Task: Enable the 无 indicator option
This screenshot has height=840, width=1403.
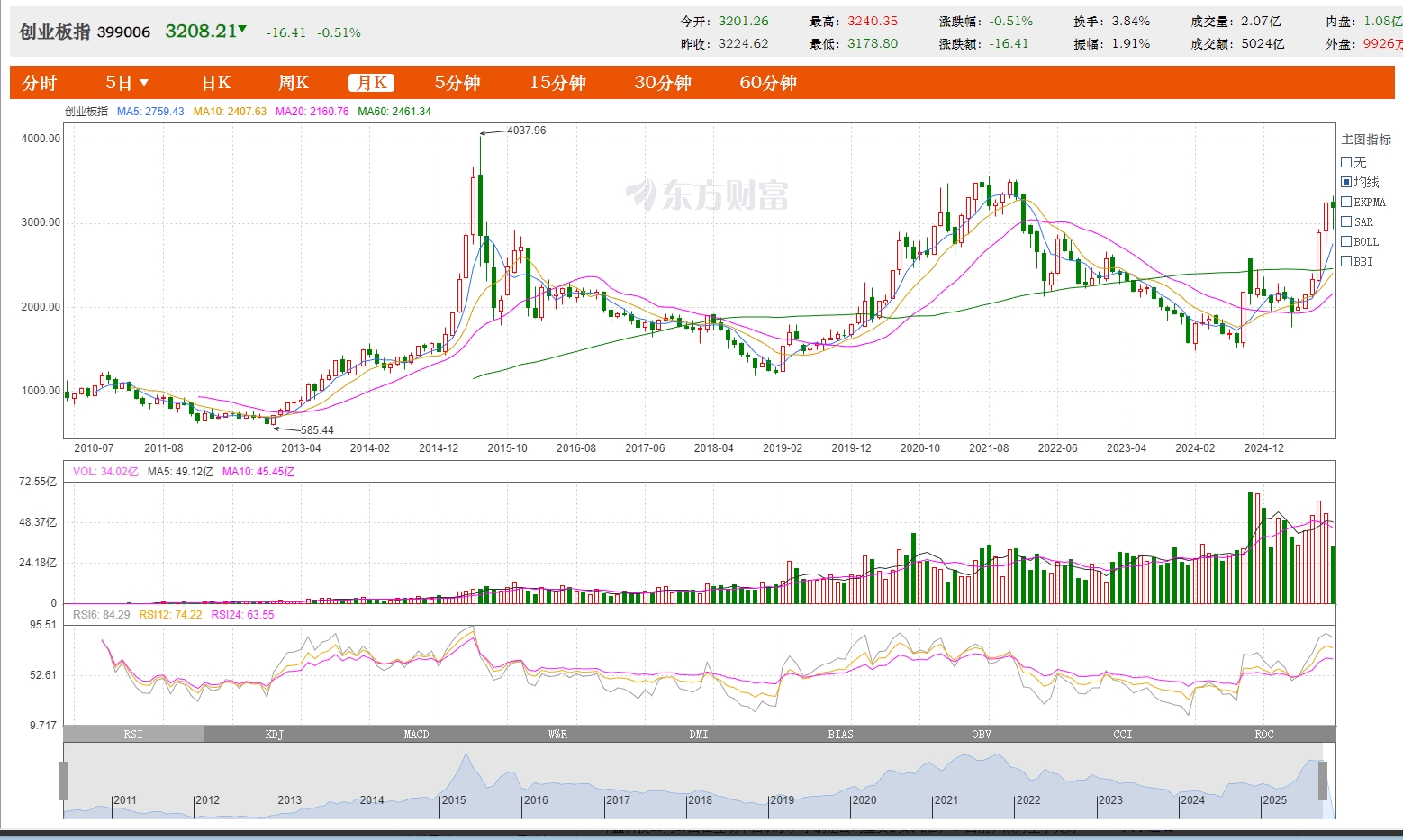Action: [x=1346, y=162]
